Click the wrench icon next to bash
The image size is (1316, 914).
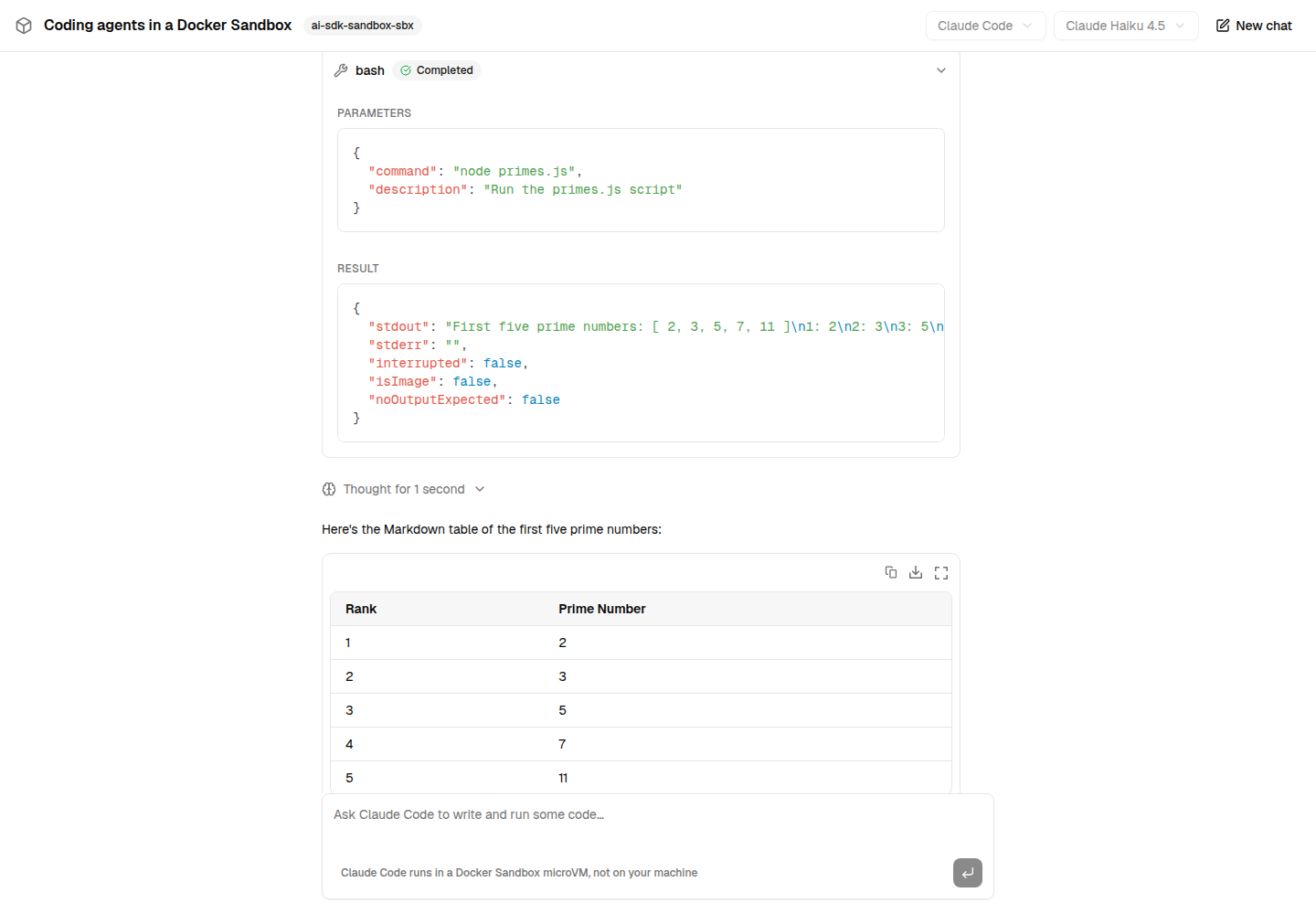tap(341, 70)
